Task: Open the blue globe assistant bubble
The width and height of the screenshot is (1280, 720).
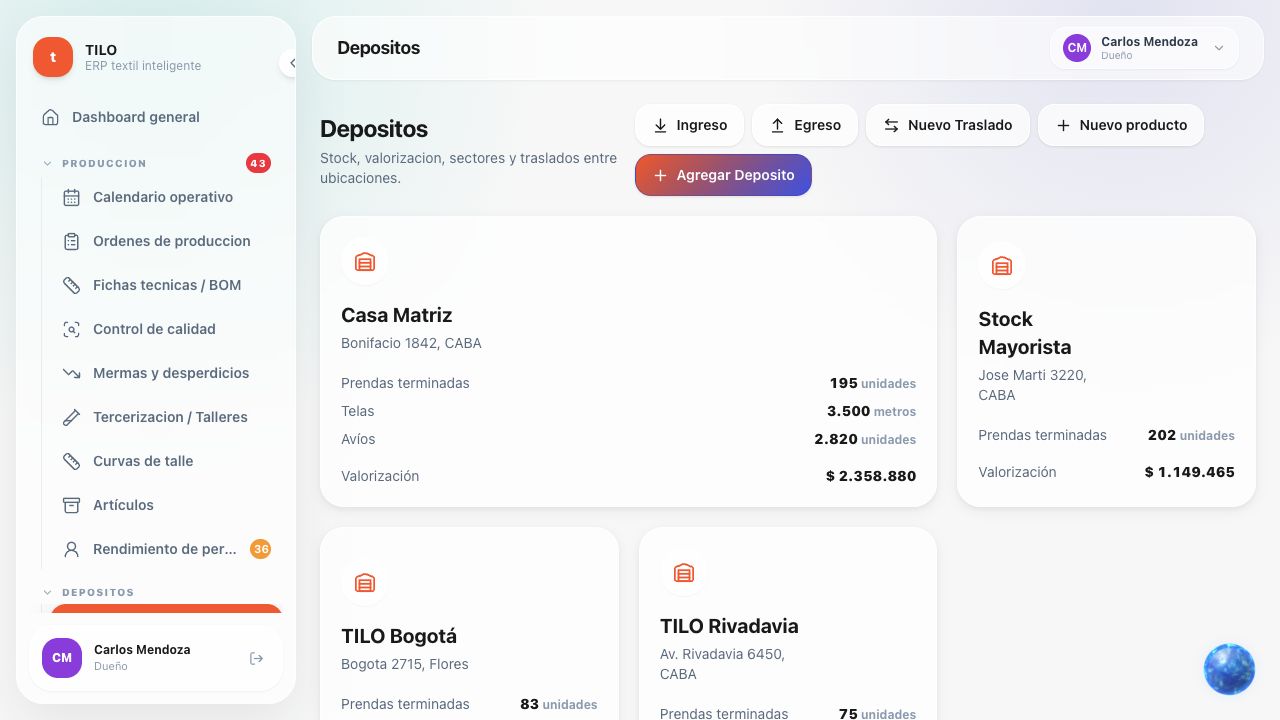Action: [x=1229, y=669]
